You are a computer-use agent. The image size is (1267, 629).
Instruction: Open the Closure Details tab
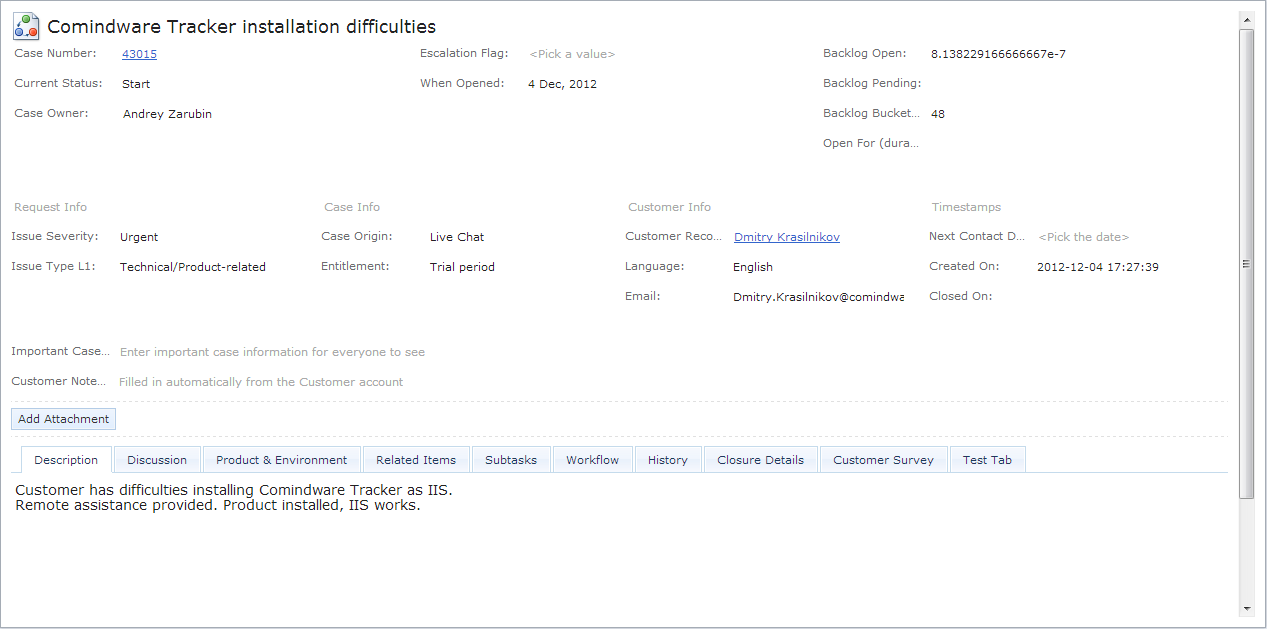click(x=761, y=460)
